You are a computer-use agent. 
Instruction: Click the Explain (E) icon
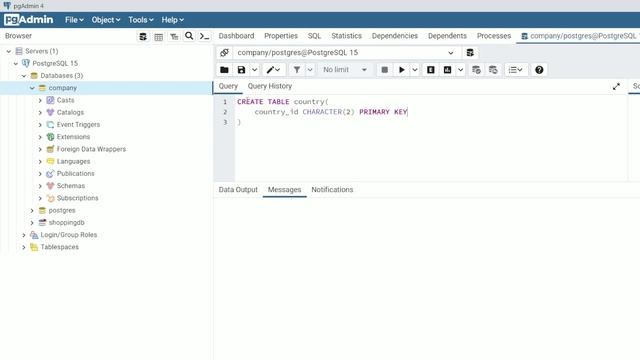431,70
